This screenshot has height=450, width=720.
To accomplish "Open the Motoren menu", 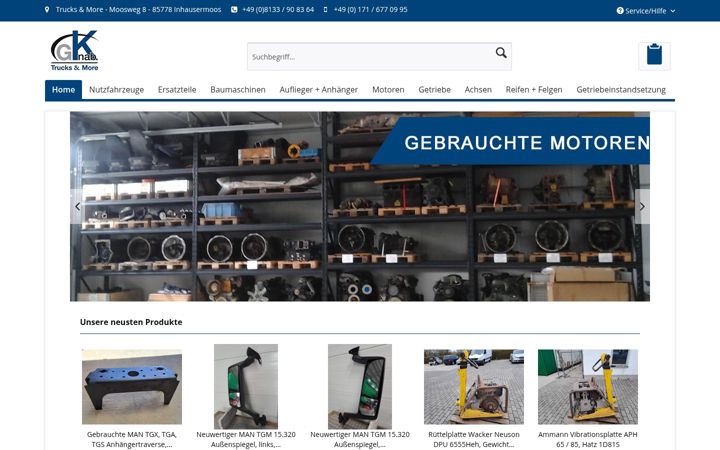I will coord(388,90).
